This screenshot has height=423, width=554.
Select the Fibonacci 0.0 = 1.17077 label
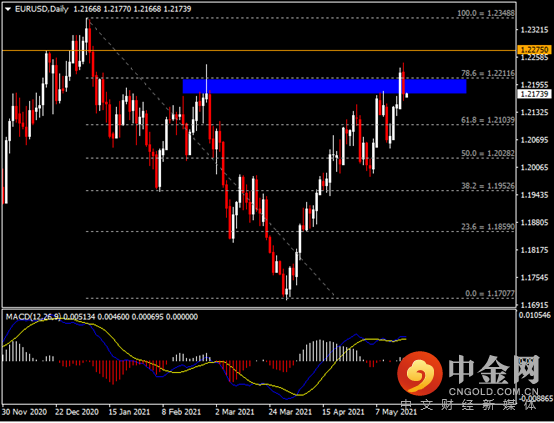click(490, 293)
